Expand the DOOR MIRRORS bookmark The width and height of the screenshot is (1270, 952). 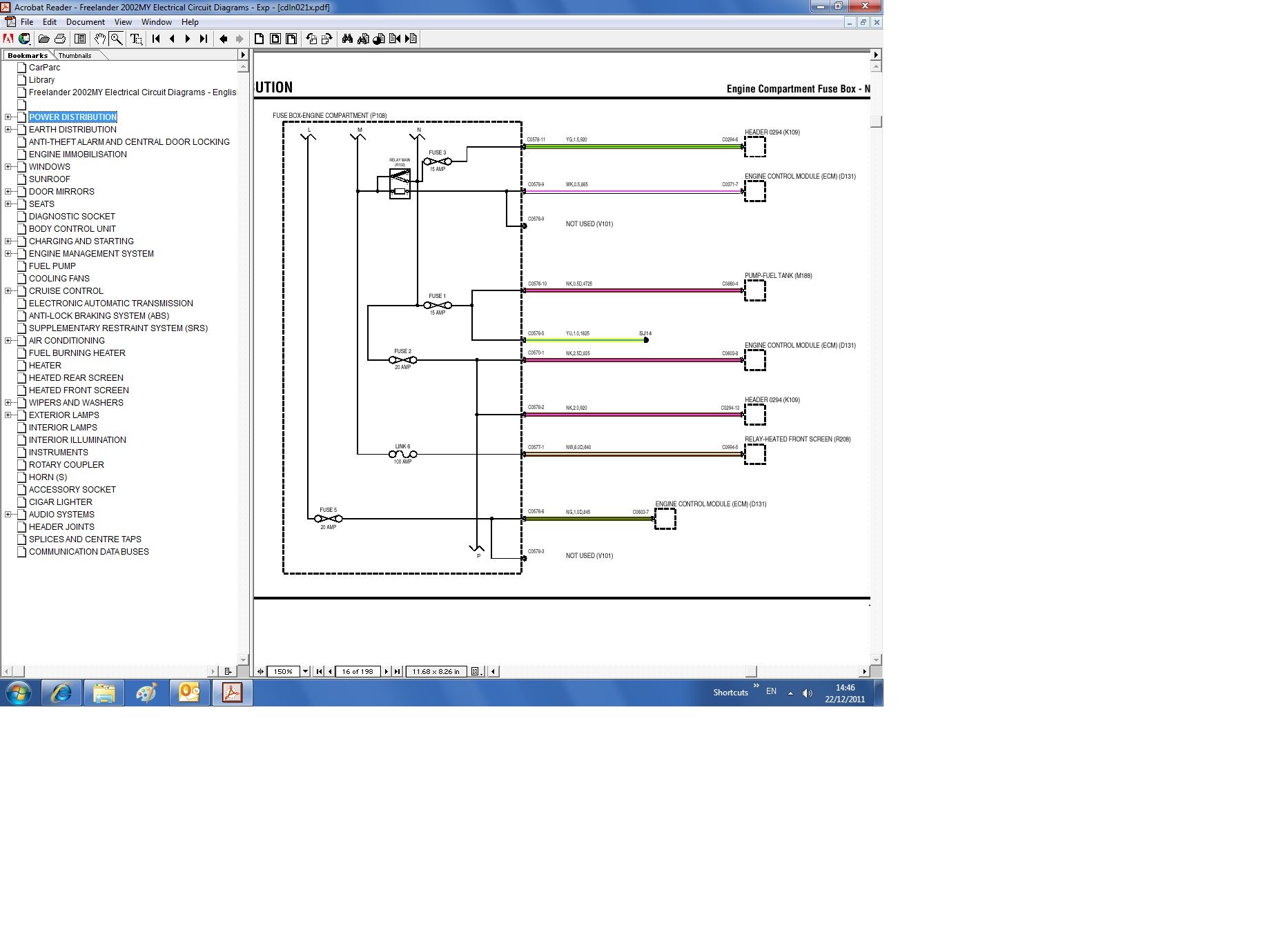[x=8, y=192]
